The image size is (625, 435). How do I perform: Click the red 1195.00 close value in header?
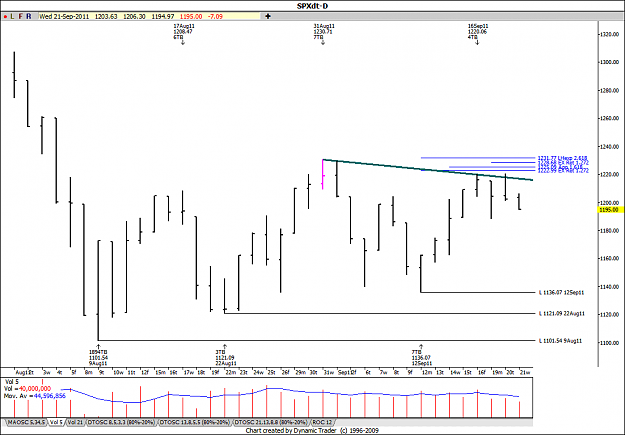point(191,17)
